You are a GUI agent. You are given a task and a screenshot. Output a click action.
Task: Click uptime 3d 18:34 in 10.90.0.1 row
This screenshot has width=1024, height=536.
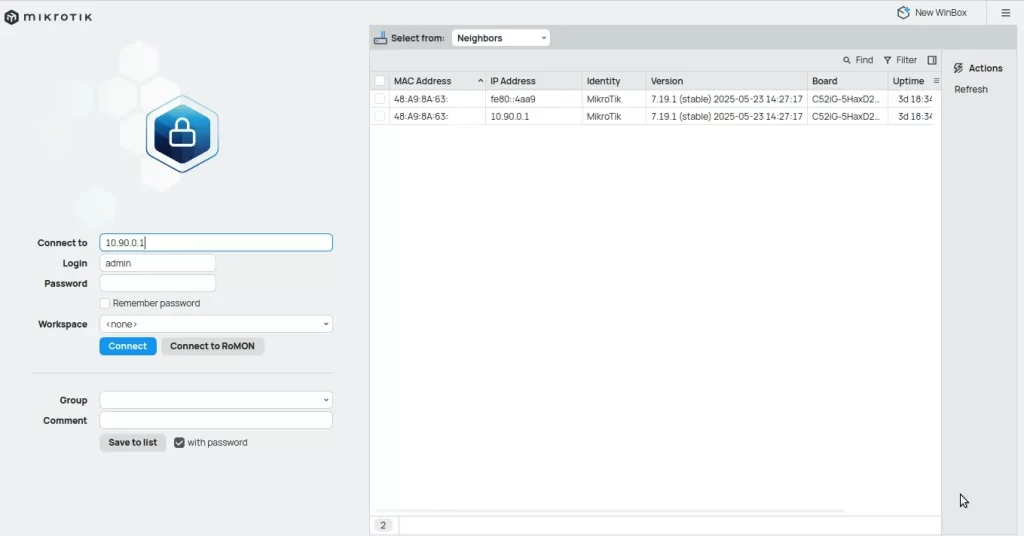[x=914, y=116]
